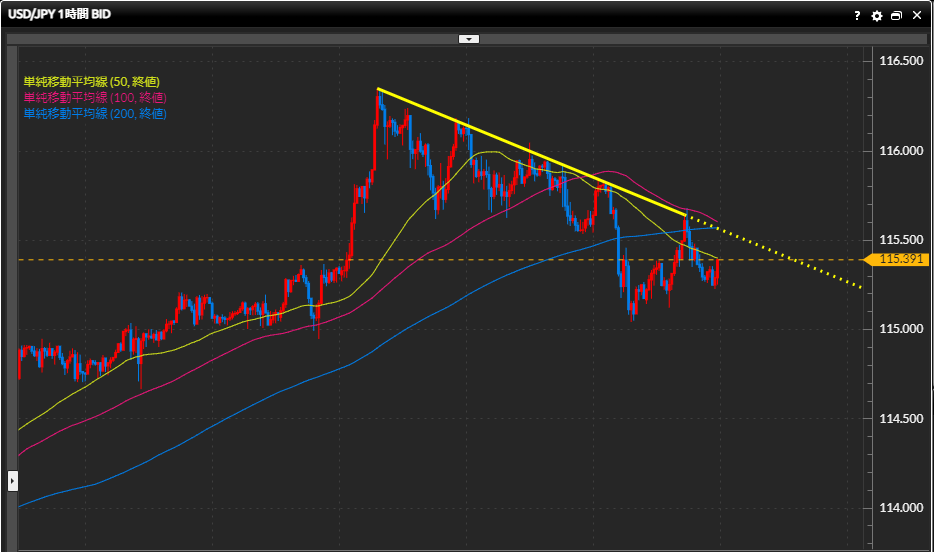Select the 200-period moving average label
Screen dimensions: 934x552
pyautogui.click(x=94, y=113)
